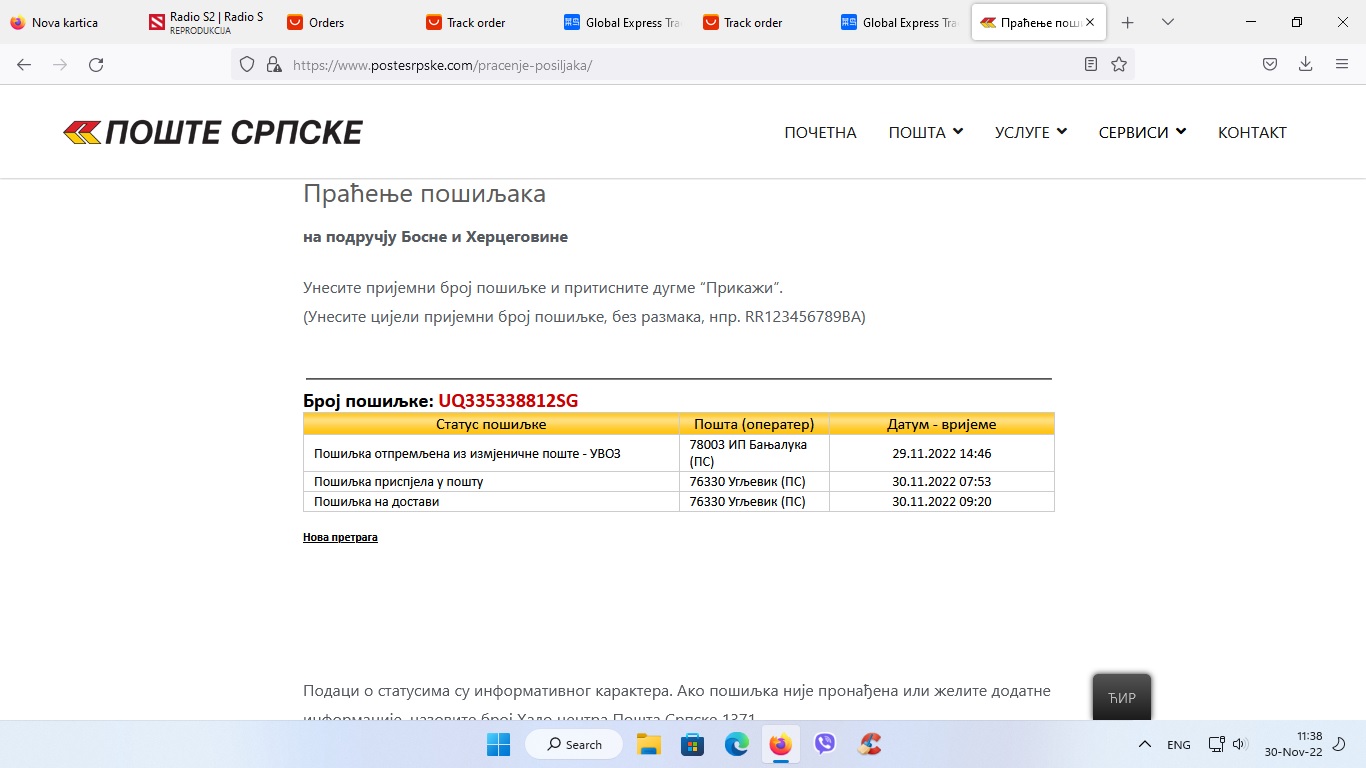Open Viber from the taskbar
This screenshot has width=1366, height=768.
(825, 744)
